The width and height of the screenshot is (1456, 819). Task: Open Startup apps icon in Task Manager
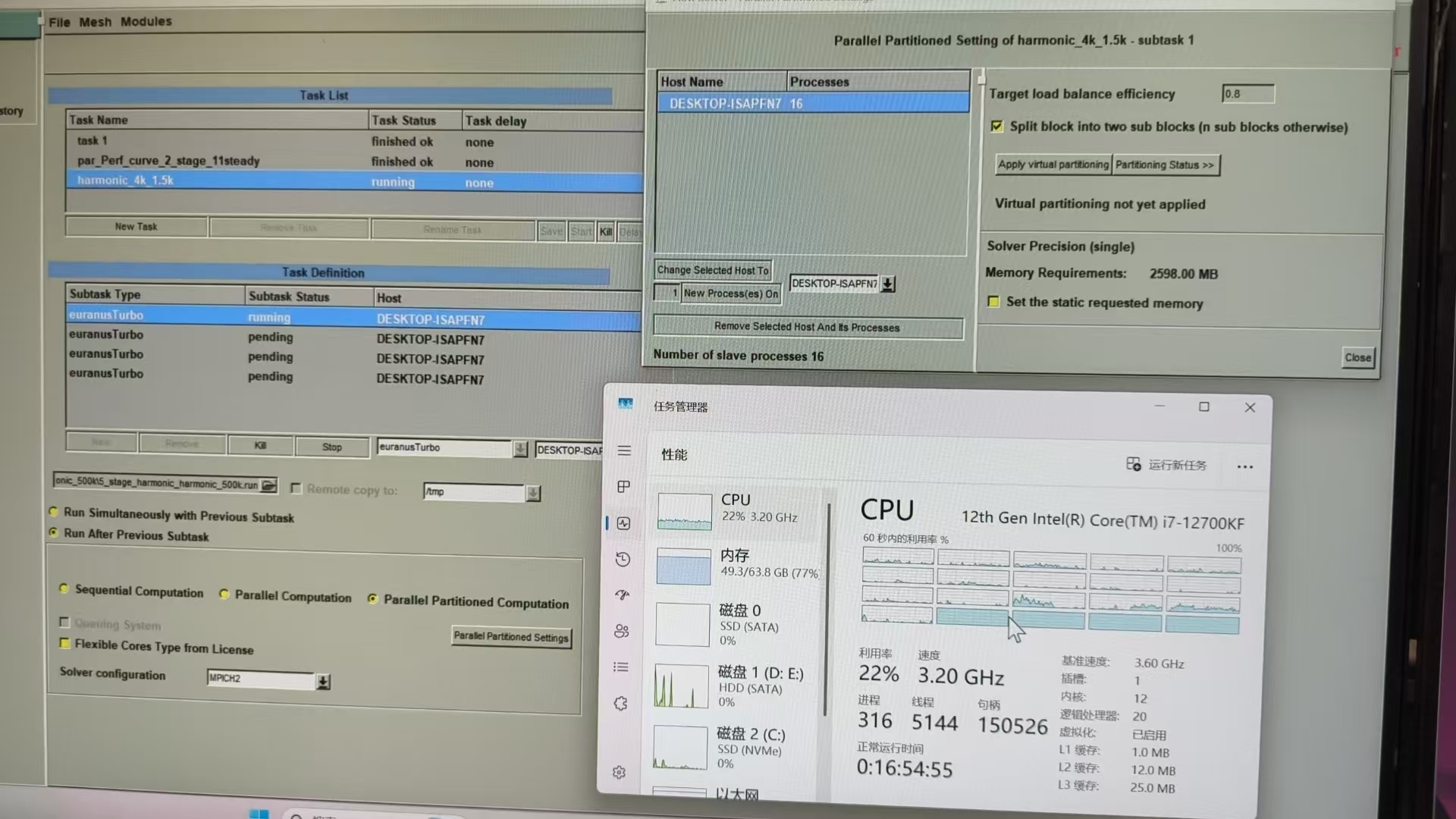pyautogui.click(x=623, y=595)
